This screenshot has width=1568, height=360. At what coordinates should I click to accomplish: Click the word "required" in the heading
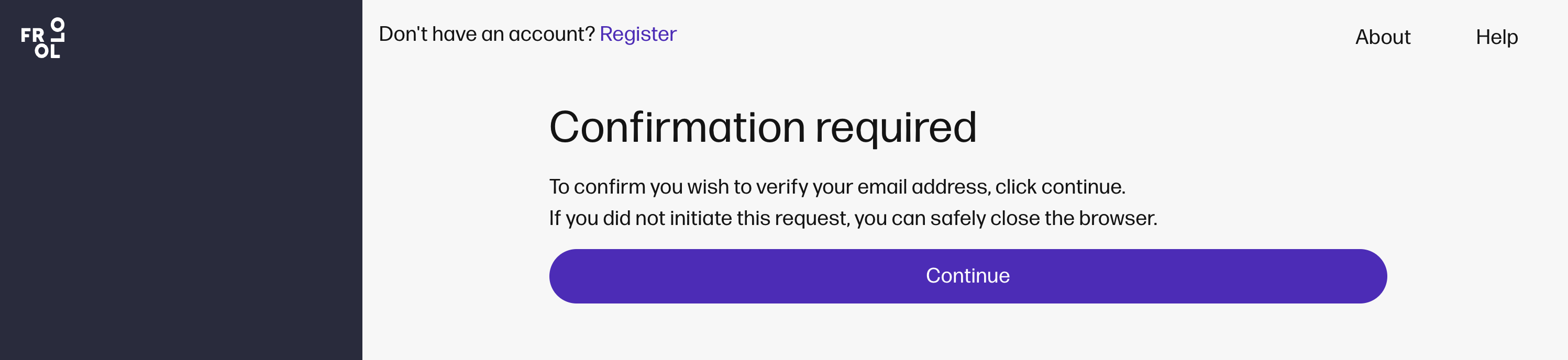(x=895, y=129)
